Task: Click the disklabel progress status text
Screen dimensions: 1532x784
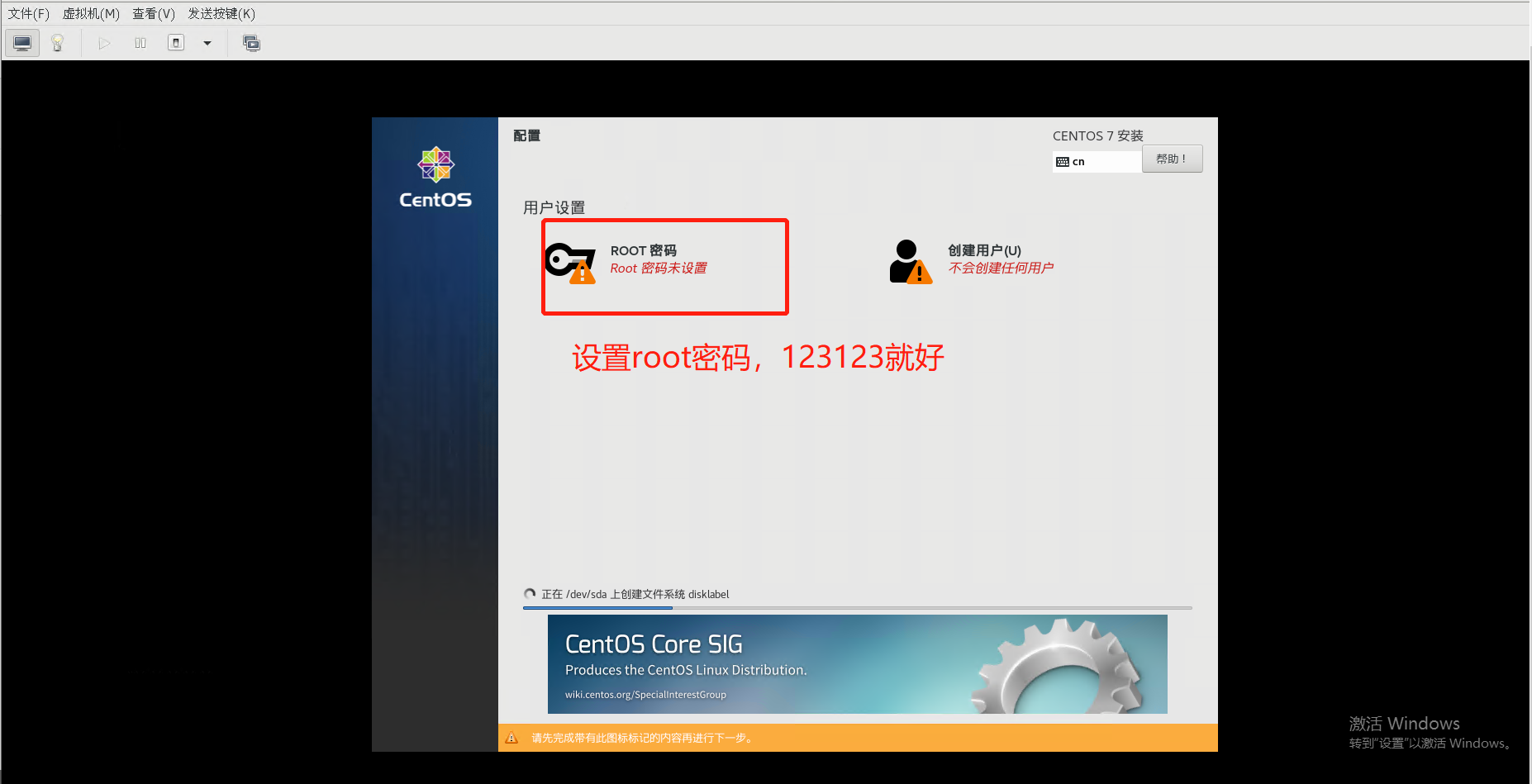Action: pos(635,594)
